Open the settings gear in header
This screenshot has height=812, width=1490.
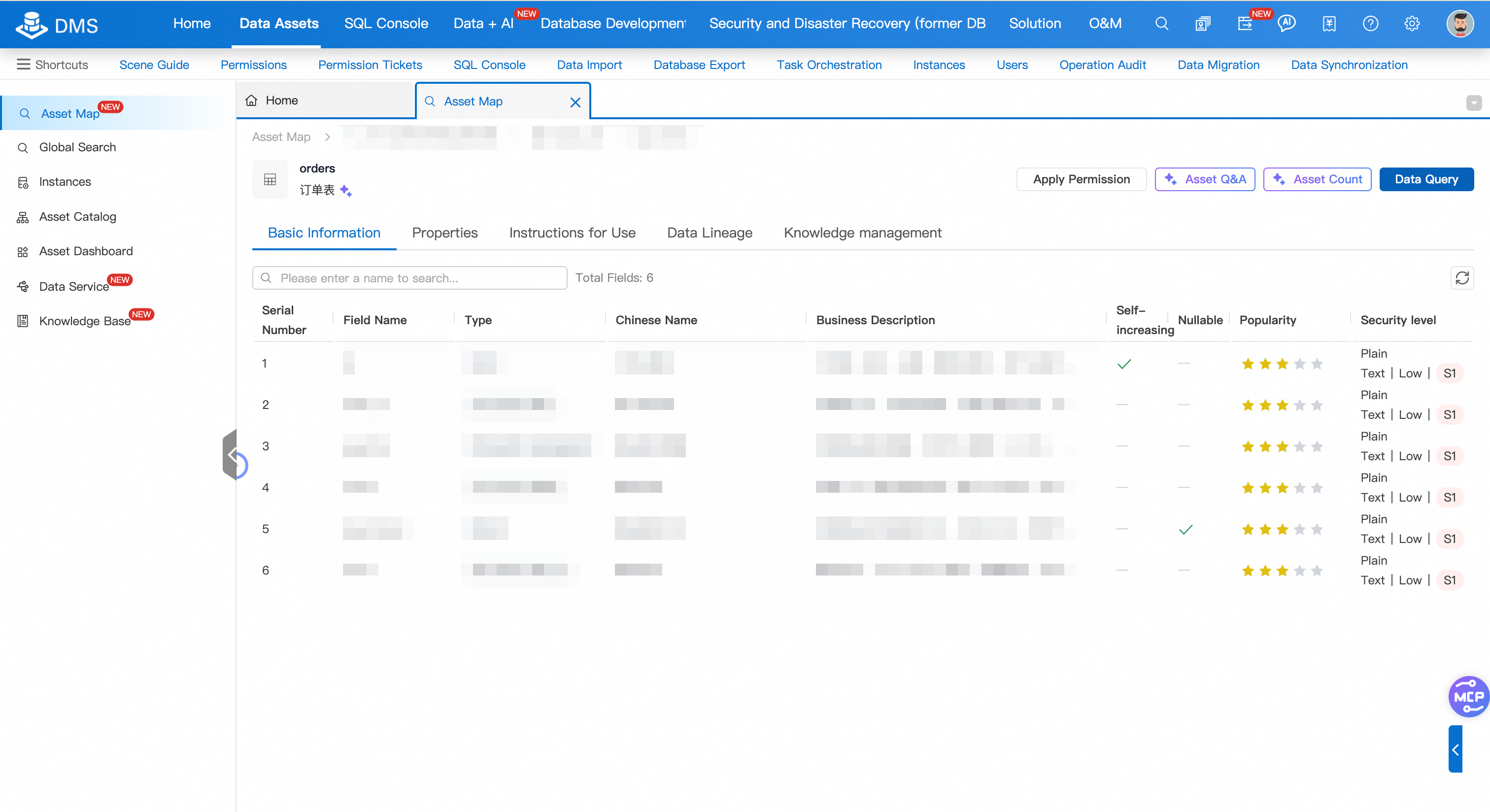point(1412,24)
